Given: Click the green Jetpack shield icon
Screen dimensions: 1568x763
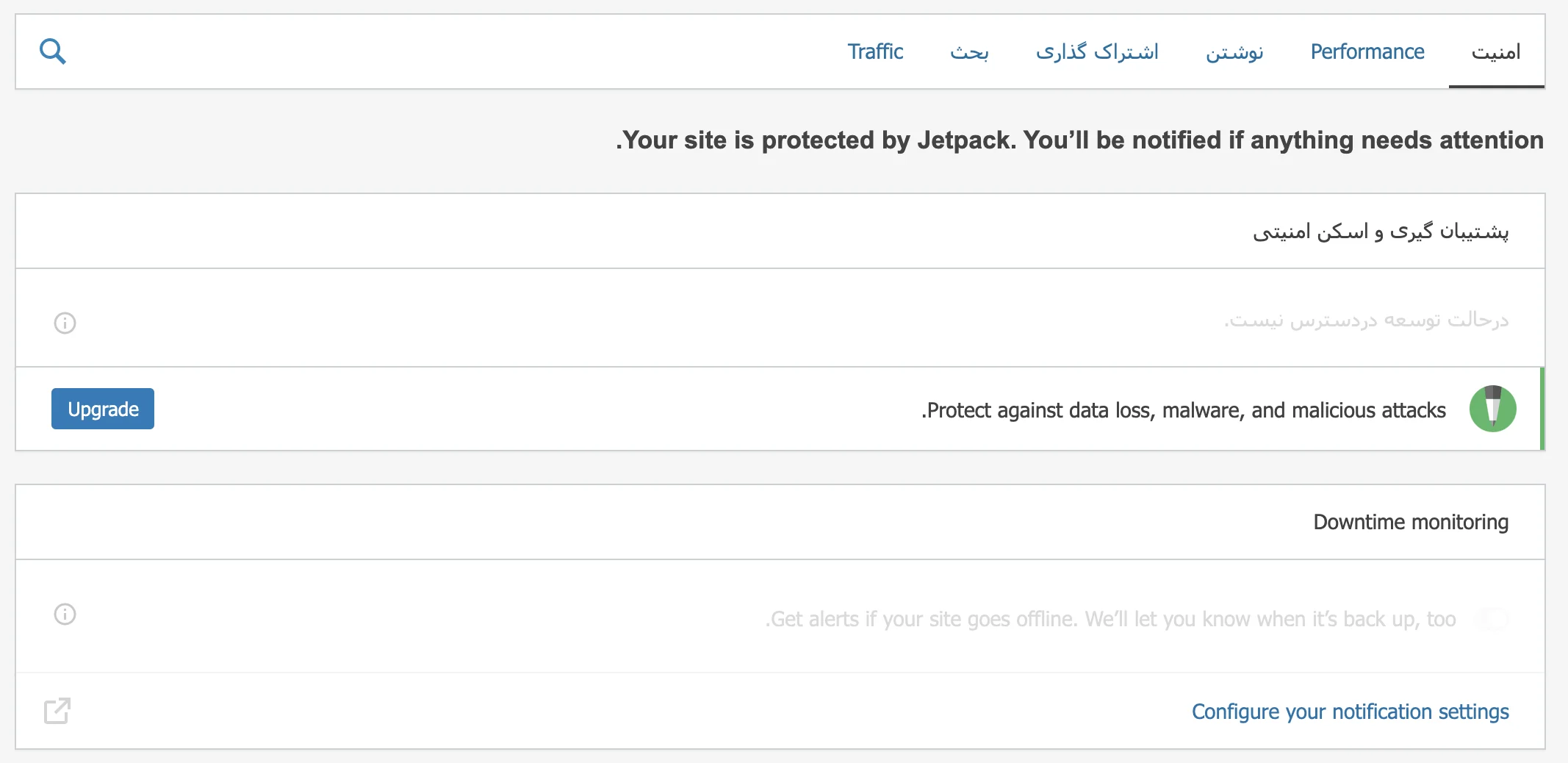Looking at the screenshot, I should (x=1492, y=409).
